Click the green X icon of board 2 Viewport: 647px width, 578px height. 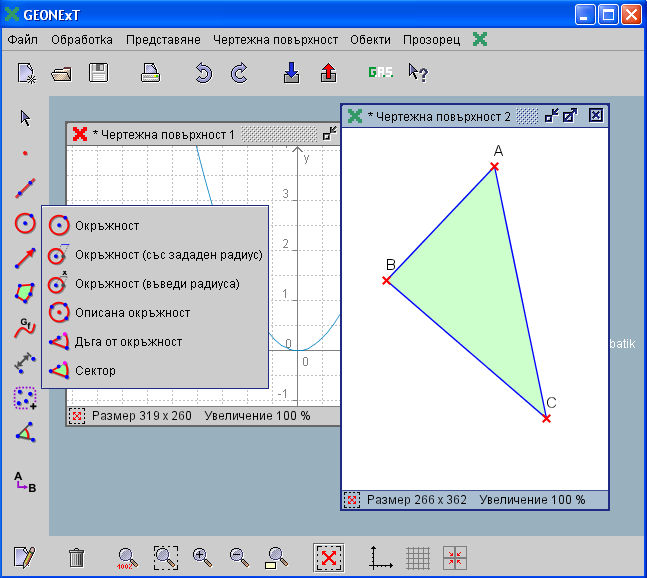coord(354,116)
